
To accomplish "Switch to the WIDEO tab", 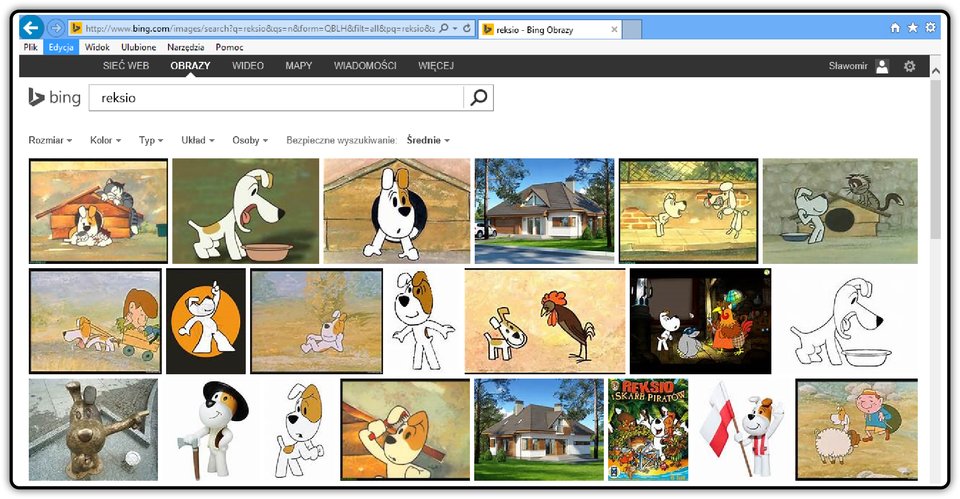I will (x=248, y=66).
